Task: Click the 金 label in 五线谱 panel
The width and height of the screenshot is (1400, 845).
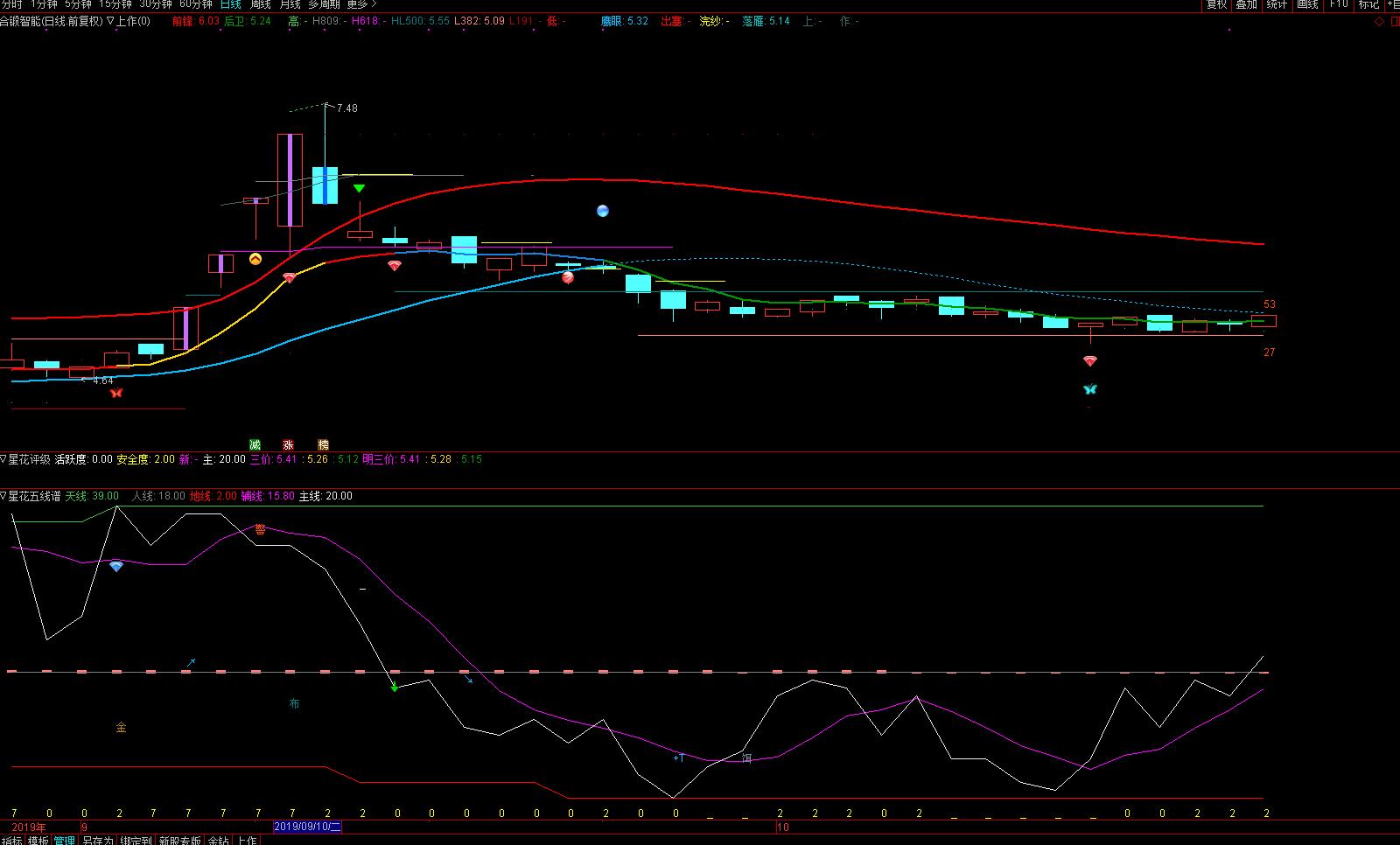Action: [x=121, y=727]
